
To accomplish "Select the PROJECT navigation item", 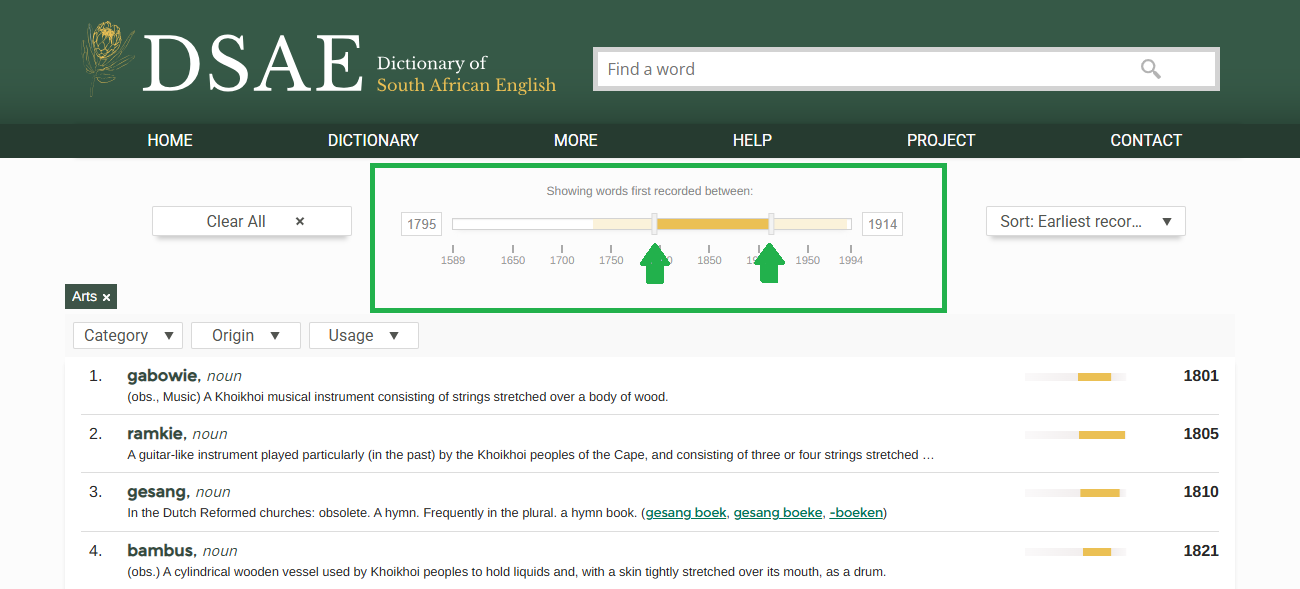I will (940, 140).
